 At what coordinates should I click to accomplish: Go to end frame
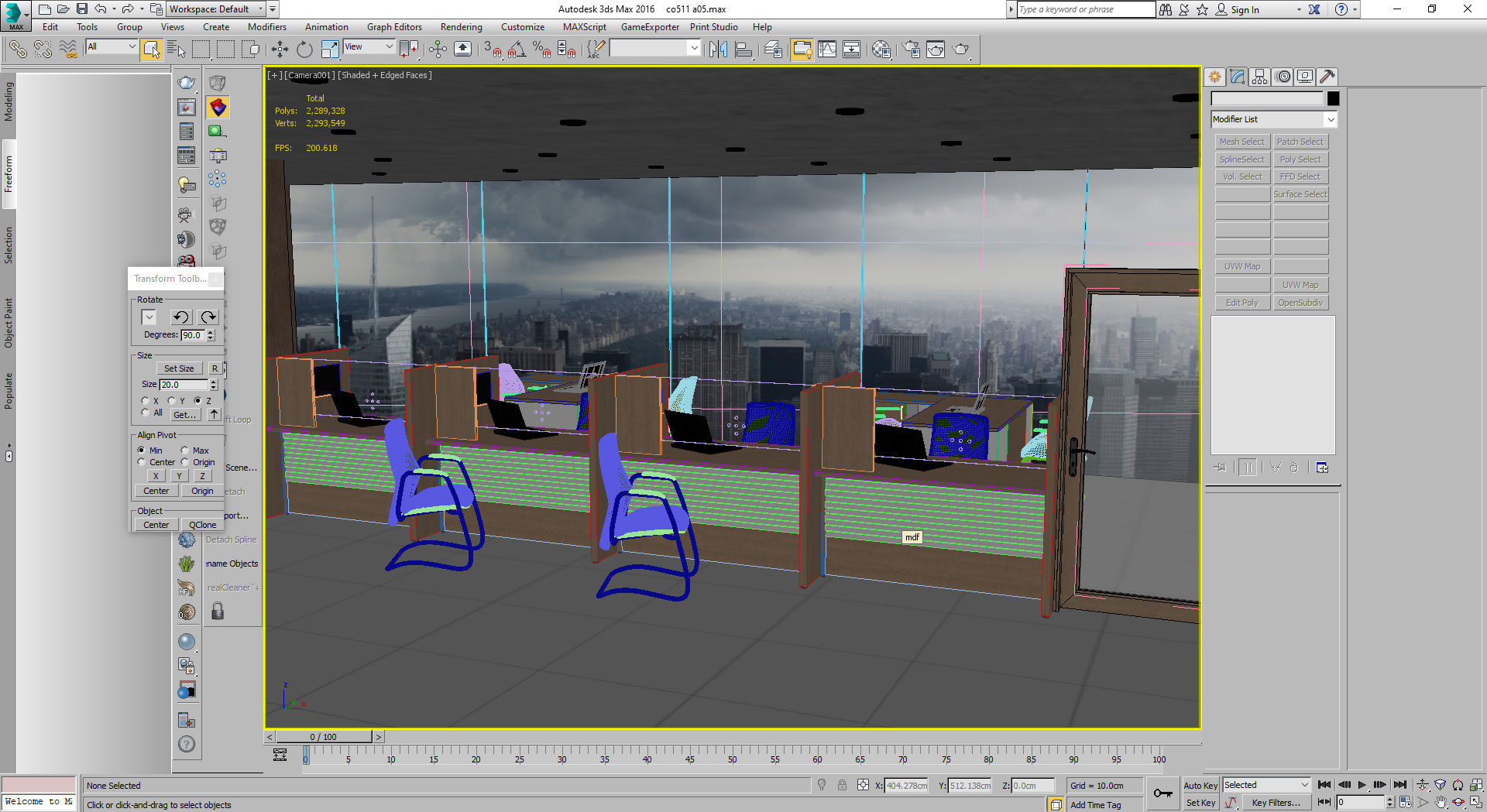point(1399,785)
